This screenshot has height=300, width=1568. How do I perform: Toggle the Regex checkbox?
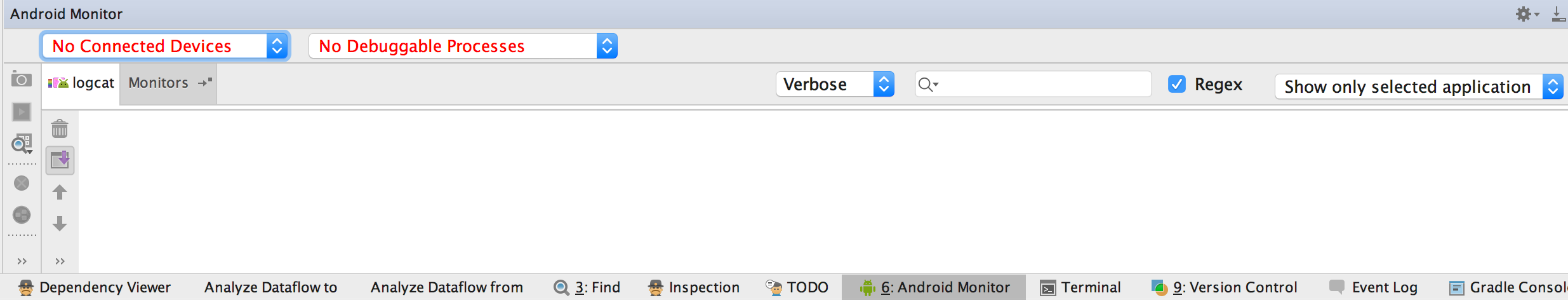pos(1177,84)
